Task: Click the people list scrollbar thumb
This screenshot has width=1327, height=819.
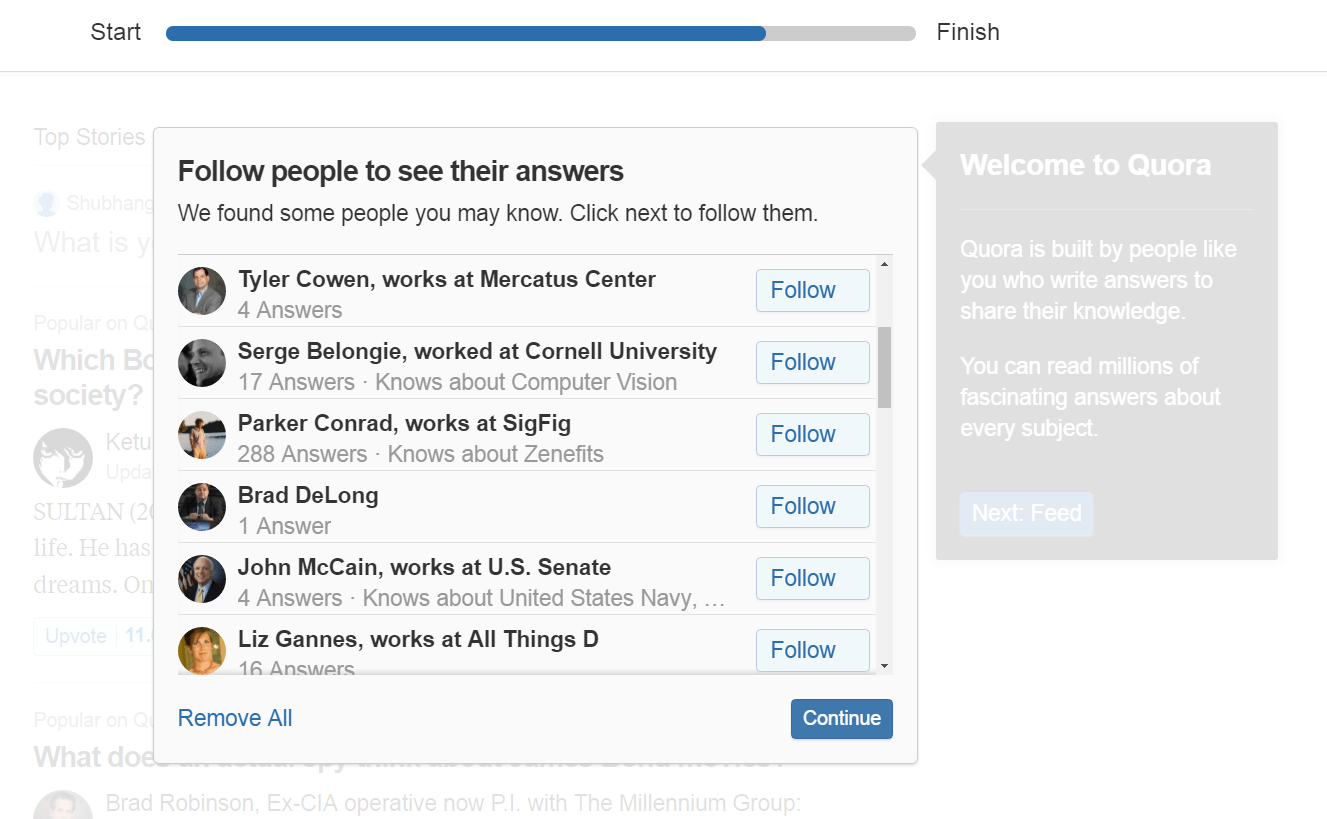Action: point(884,367)
